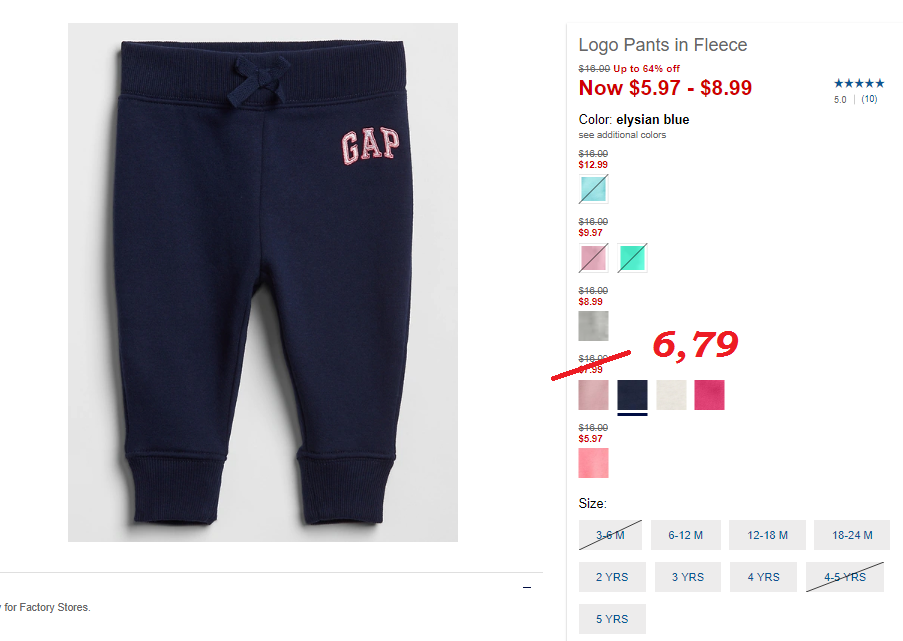Select the crossed-out light blue color swatch
The width and height of the screenshot is (903, 641).
pyautogui.click(x=593, y=189)
